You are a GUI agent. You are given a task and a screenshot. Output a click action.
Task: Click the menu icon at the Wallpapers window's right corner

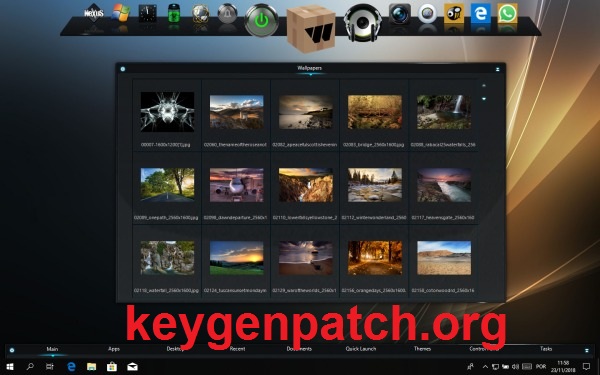coord(497,69)
